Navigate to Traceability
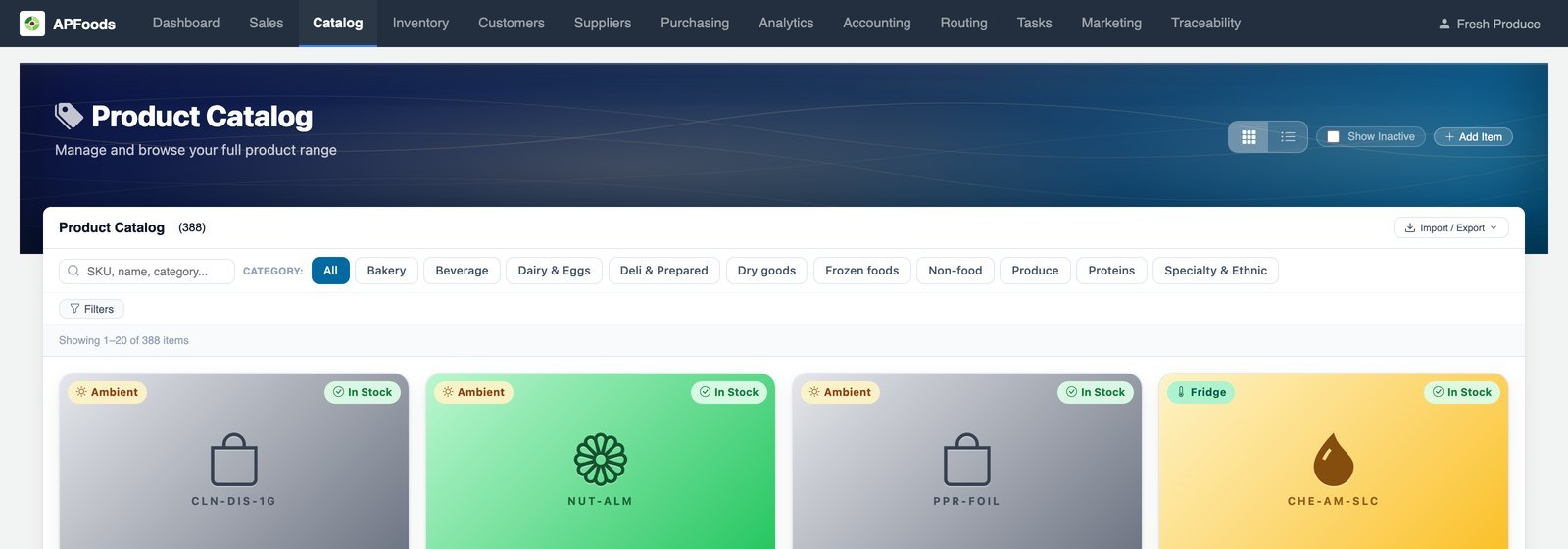Screen dimensions: 1568x549 [x=1205, y=23]
